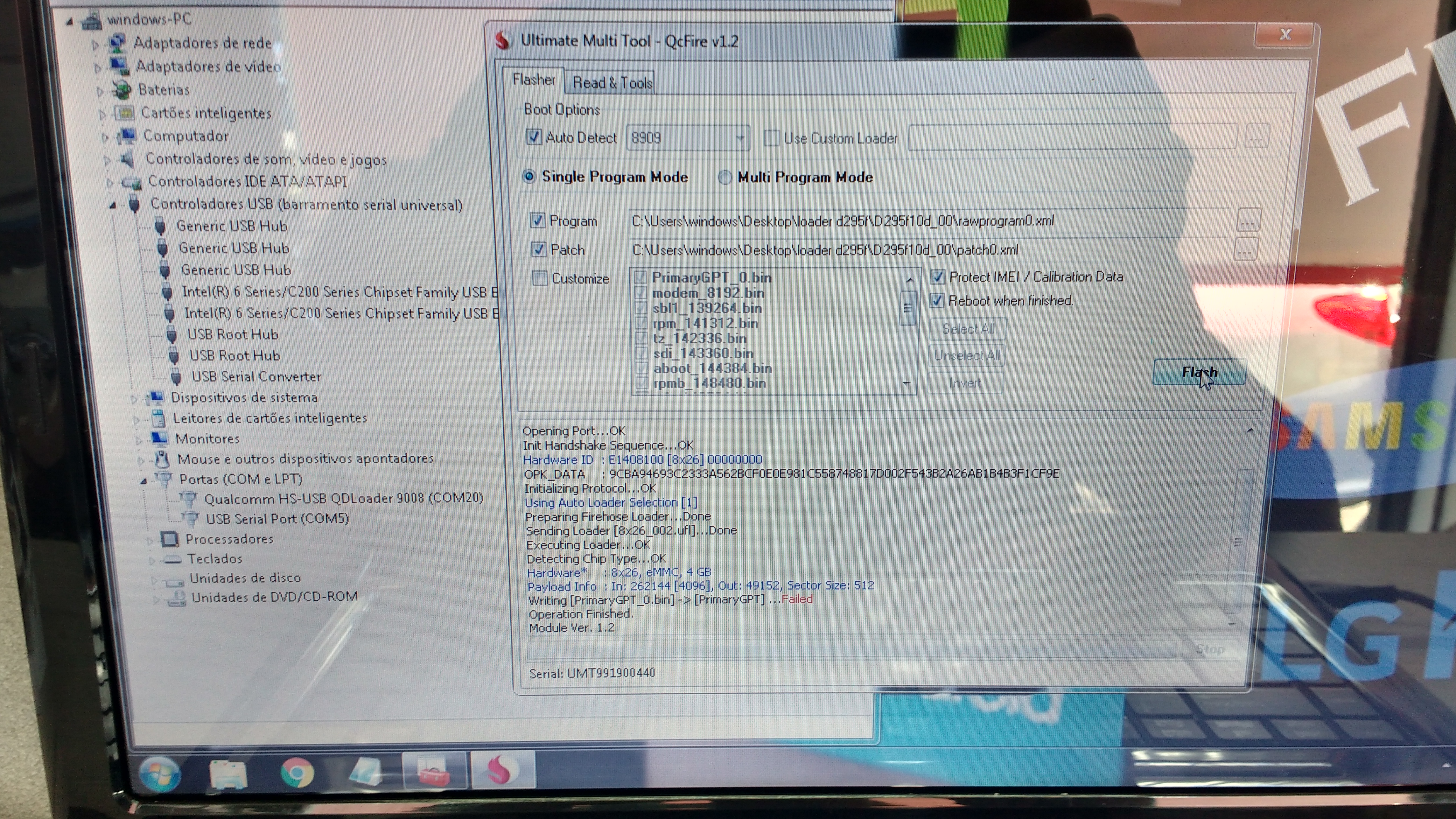Click the Unselect All button
Viewport: 1456px width, 819px height.
(x=966, y=356)
